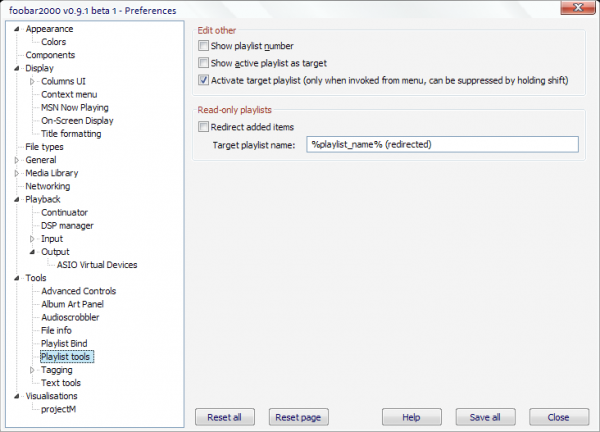
Task: Select Audioscrobbler in the Tools section
Action: [70, 317]
